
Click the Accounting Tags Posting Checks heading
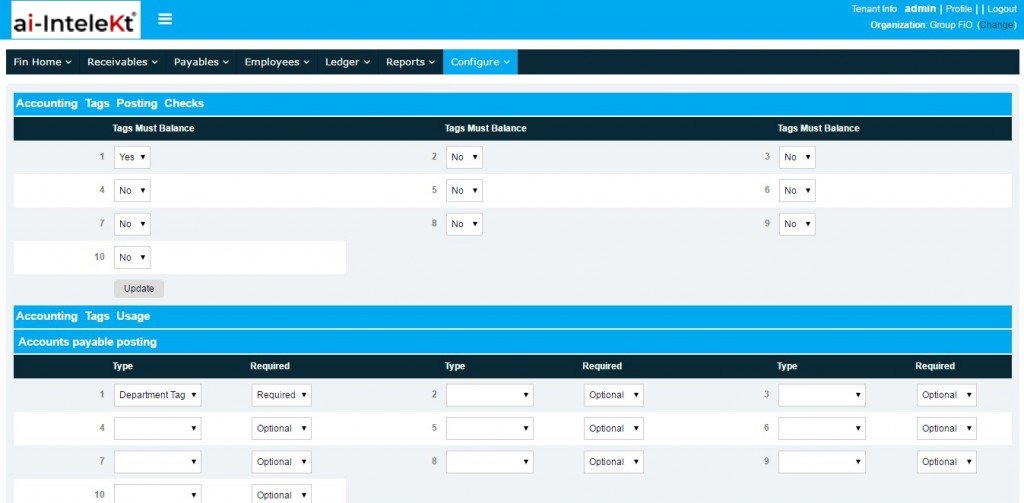tap(110, 103)
